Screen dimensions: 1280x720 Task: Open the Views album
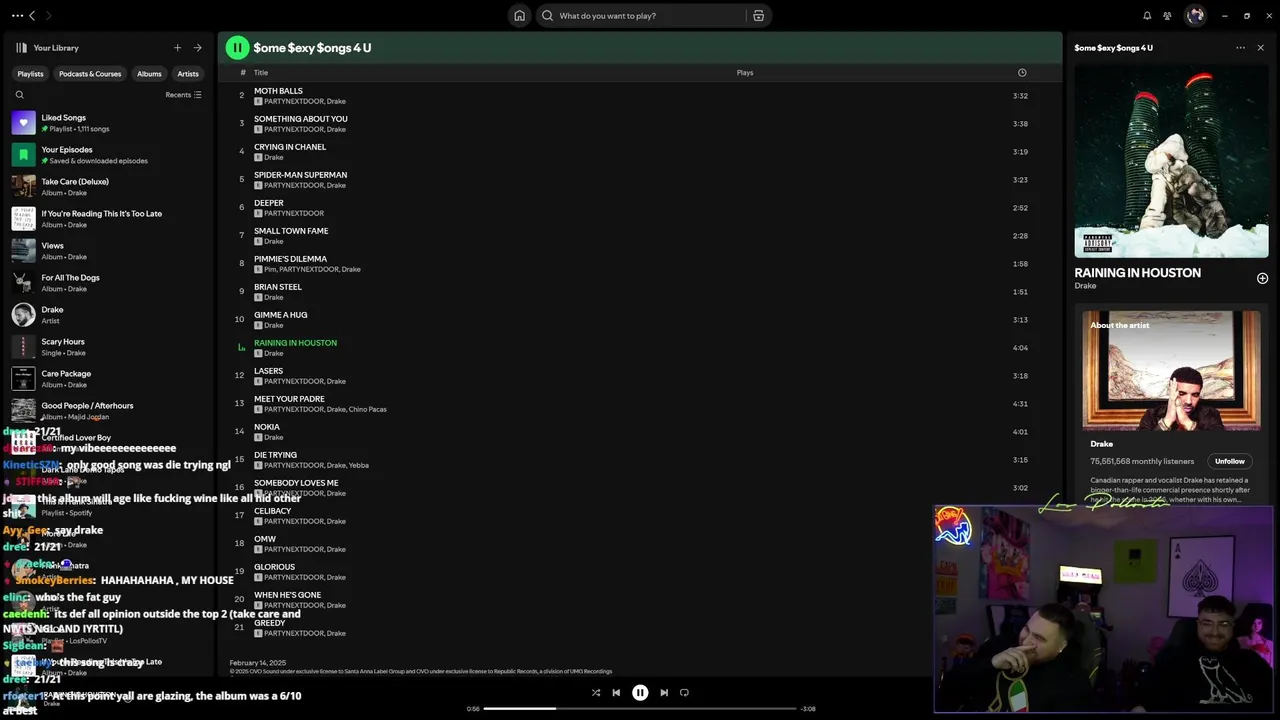click(x=108, y=251)
